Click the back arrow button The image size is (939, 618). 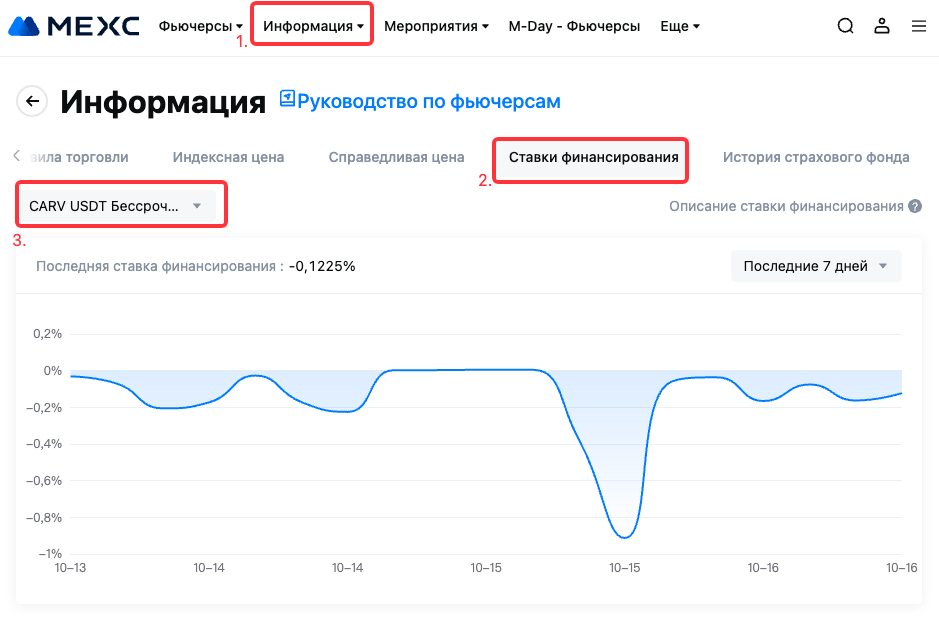point(33,101)
